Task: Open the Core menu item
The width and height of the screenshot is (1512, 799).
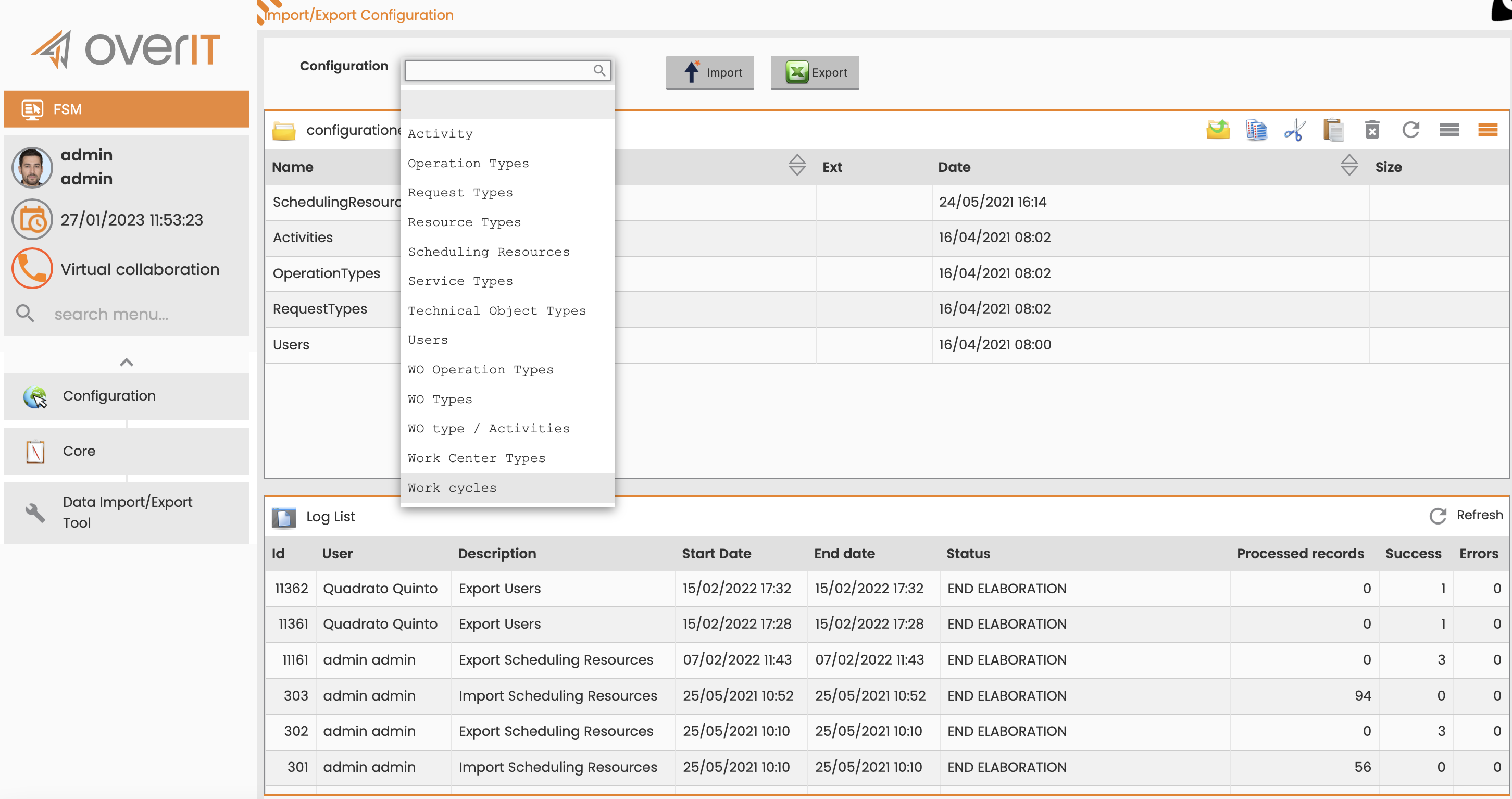Action: [x=126, y=451]
